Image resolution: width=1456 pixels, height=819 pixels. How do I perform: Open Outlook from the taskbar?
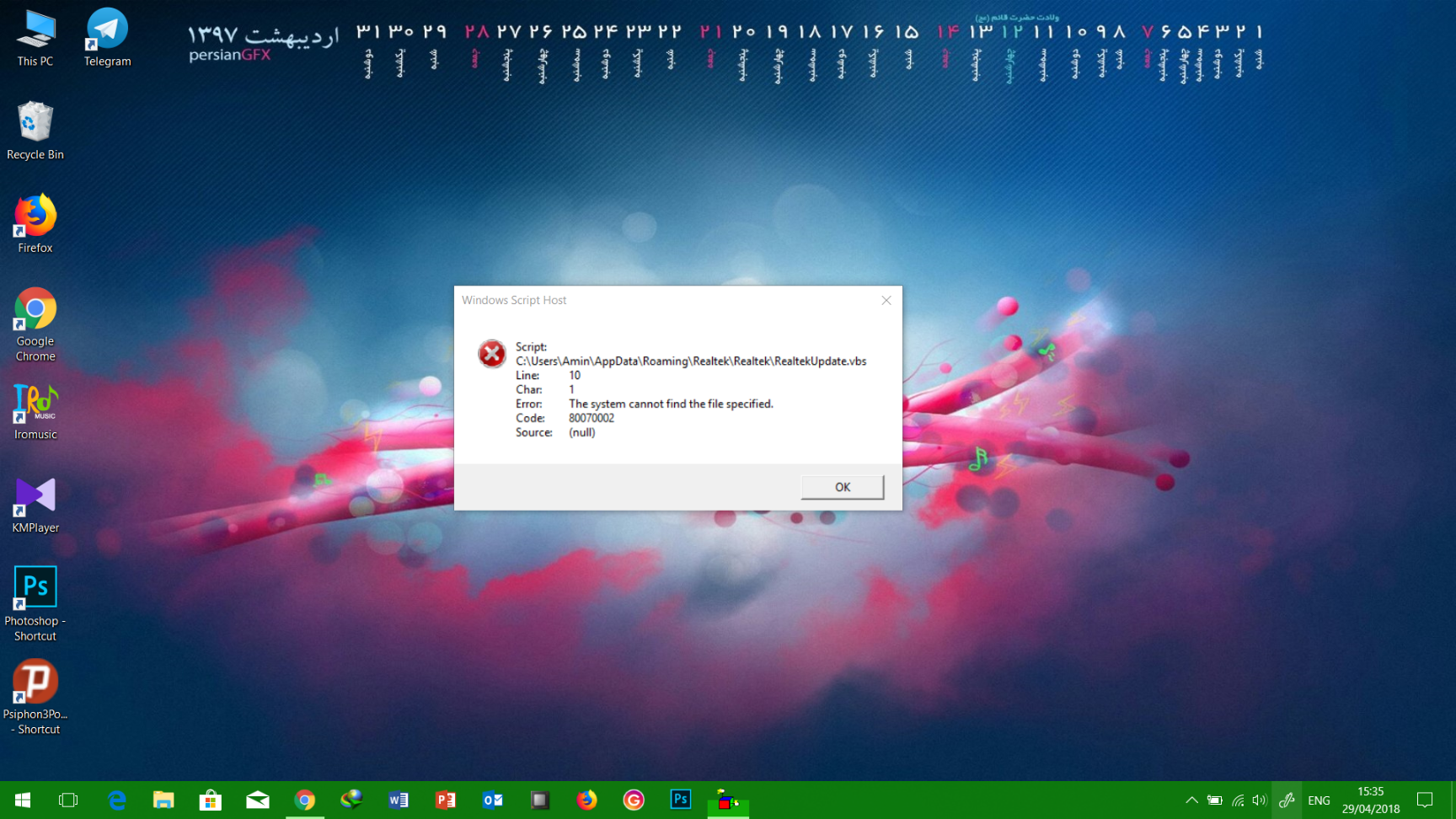point(492,800)
